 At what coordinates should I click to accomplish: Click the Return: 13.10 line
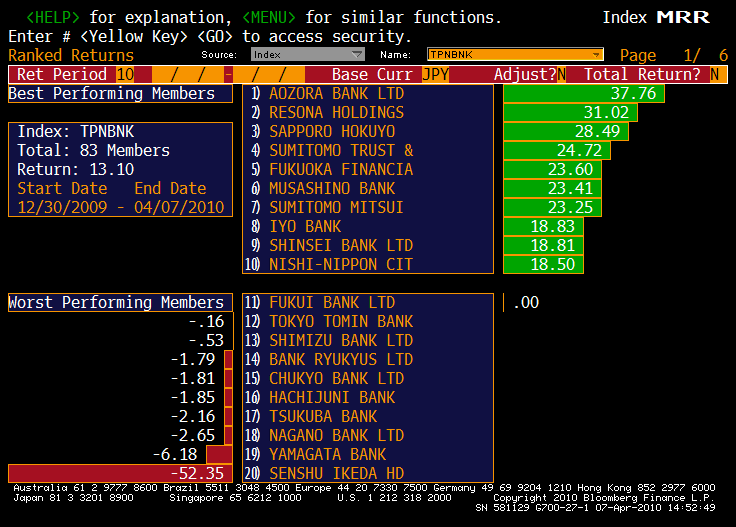coord(76,169)
